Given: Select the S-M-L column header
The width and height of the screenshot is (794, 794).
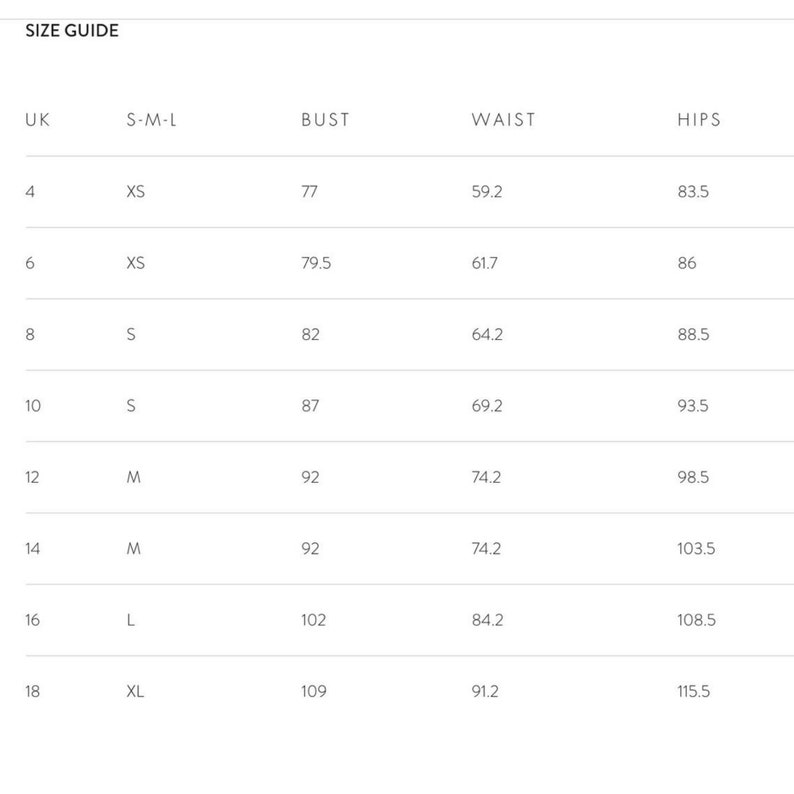Looking at the screenshot, I should point(151,120).
